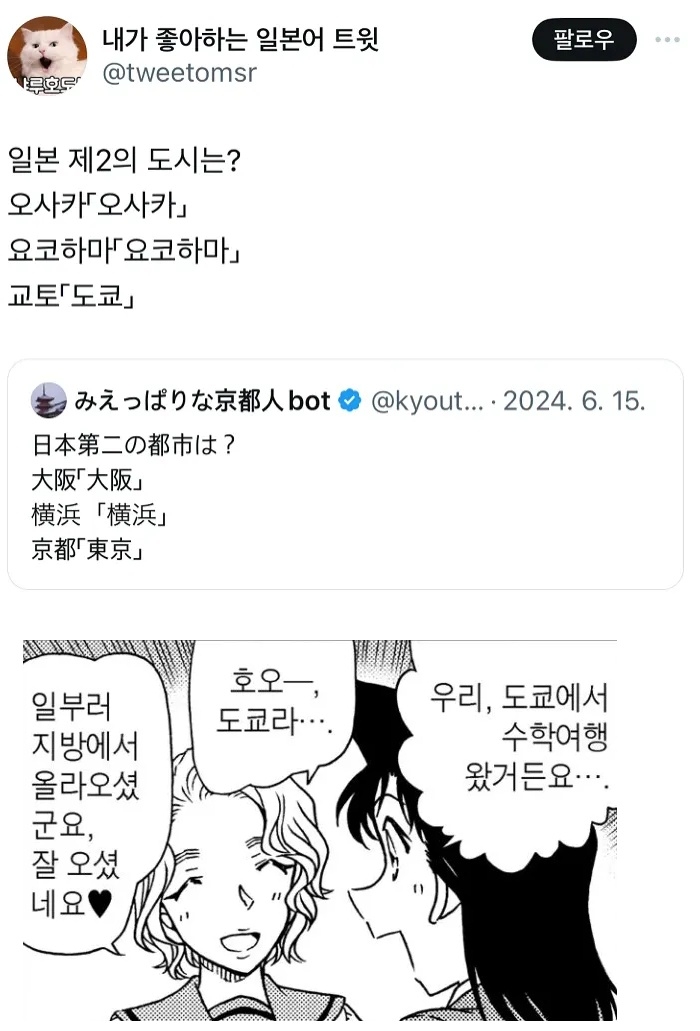Click the 京都「東京」 line in quote
Viewport: 700px width, 1031px height.
pyautogui.click(x=87, y=549)
